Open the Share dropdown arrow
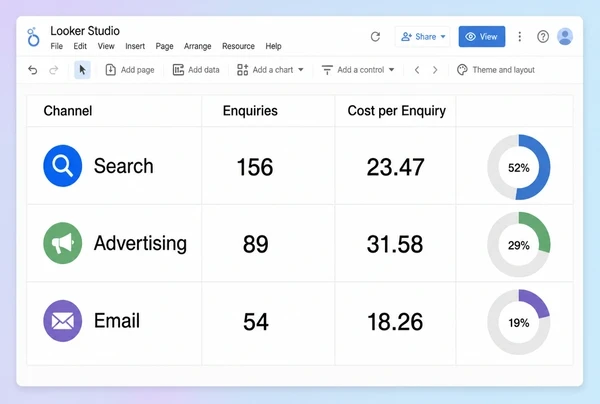 pyautogui.click(x=443, y=37)
